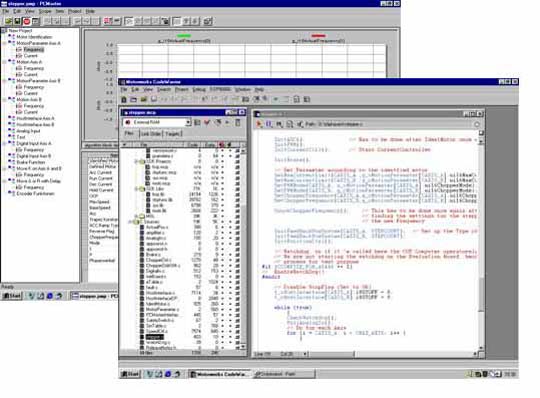Collapse the Sources folder in project files
This screenshot has width=540, height=398.
pos(131,222)
